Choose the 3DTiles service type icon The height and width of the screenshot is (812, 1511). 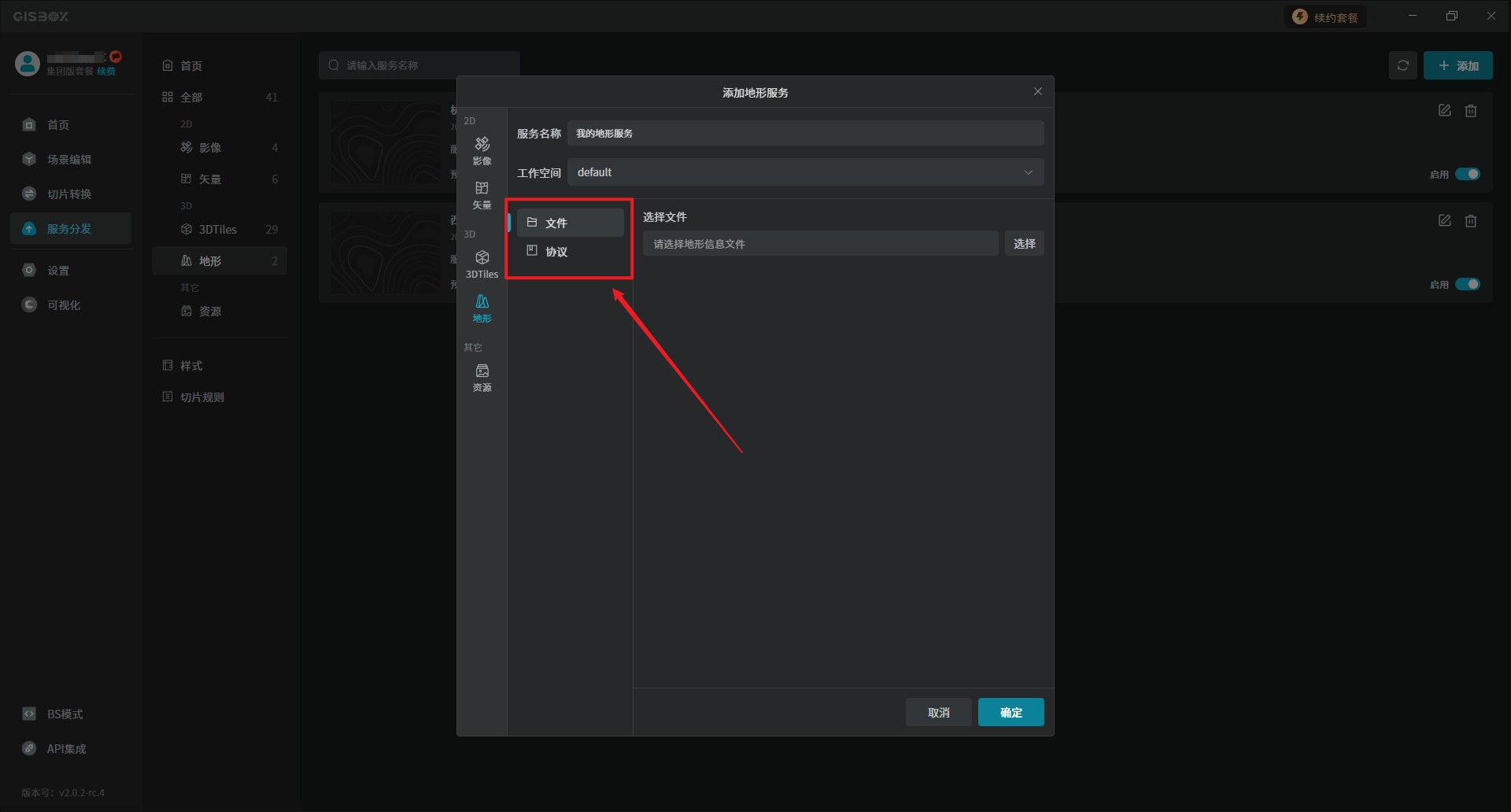pyautogui.click(x=482, y=264)
